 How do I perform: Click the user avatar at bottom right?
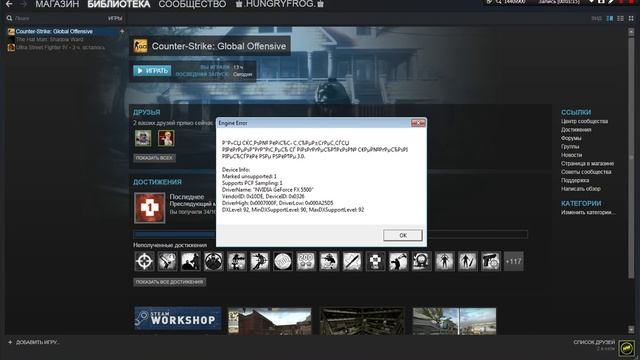tap(626, 348)
